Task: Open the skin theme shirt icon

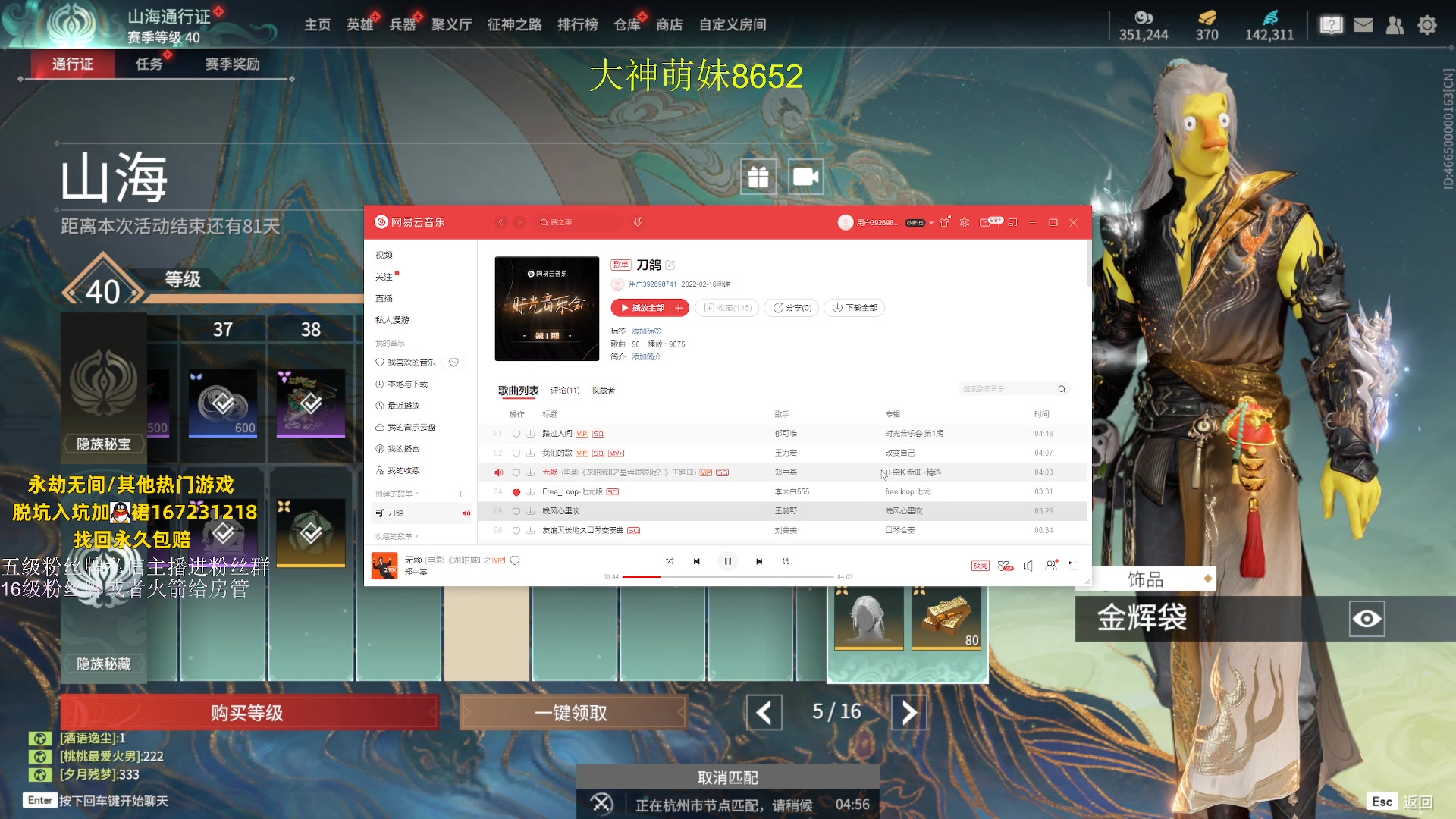Action: tap(944, 222)
